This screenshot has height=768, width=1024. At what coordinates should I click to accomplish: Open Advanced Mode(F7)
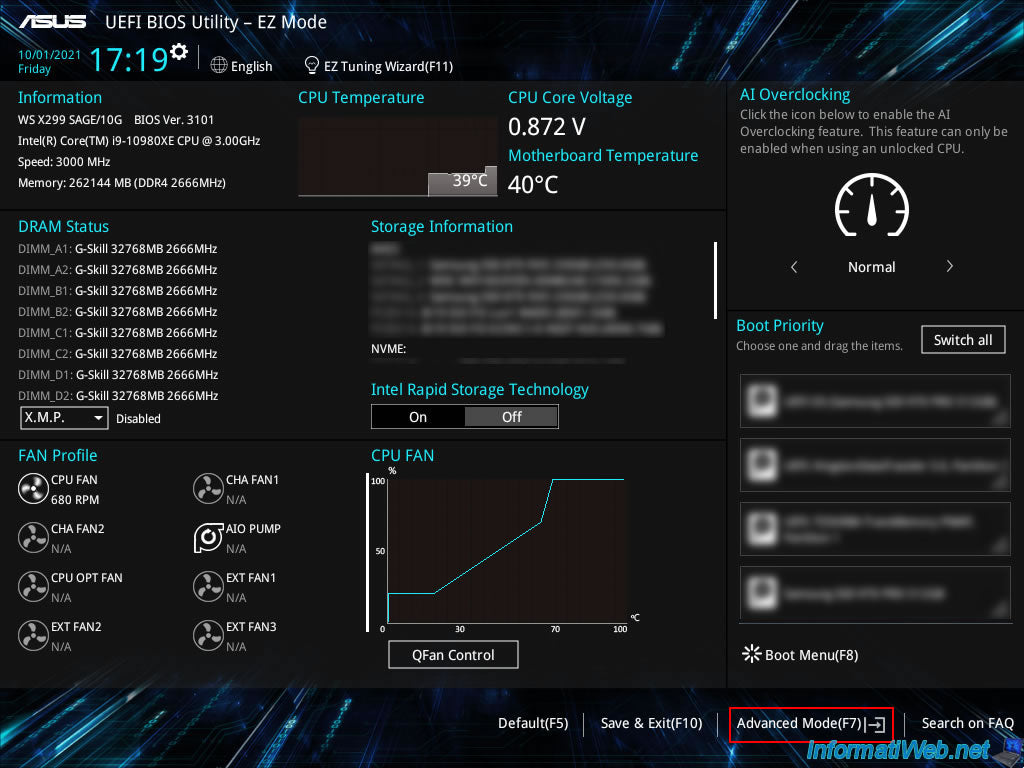810,723
